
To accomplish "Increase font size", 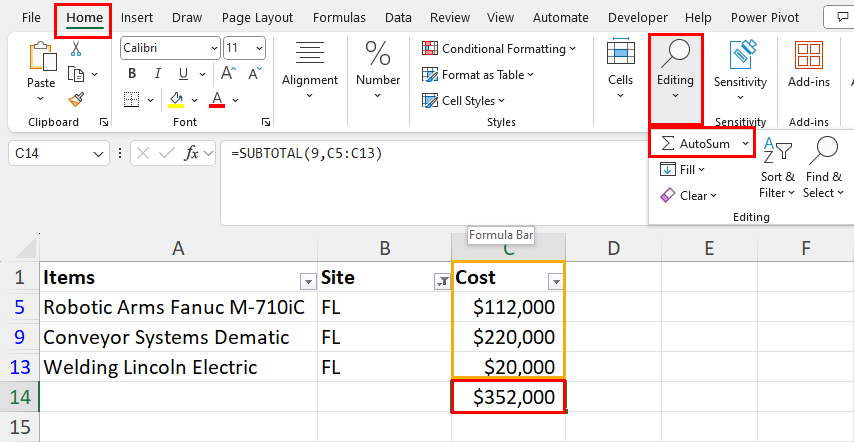I will [228, 73].
